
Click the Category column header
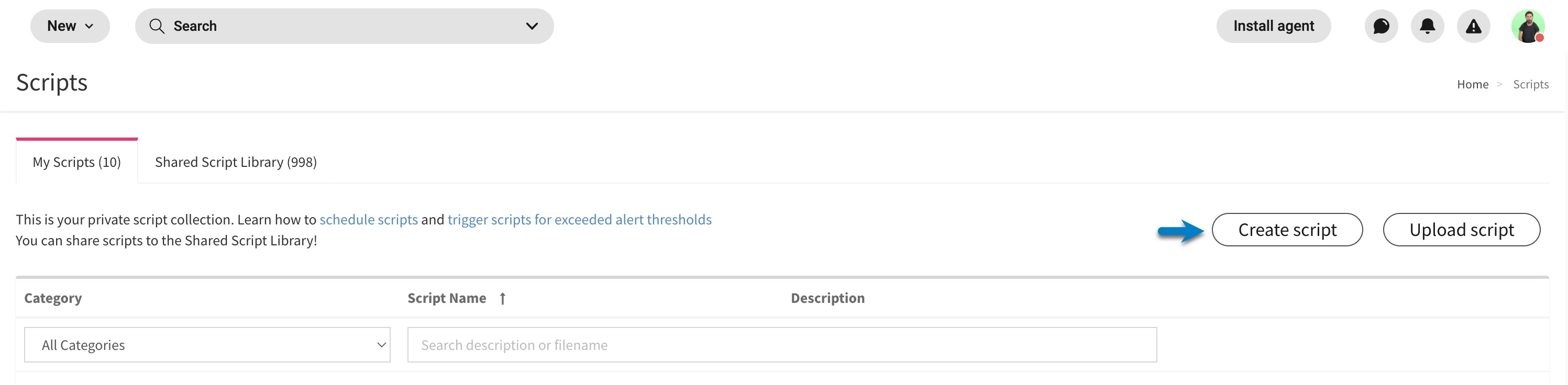(53, 299)
